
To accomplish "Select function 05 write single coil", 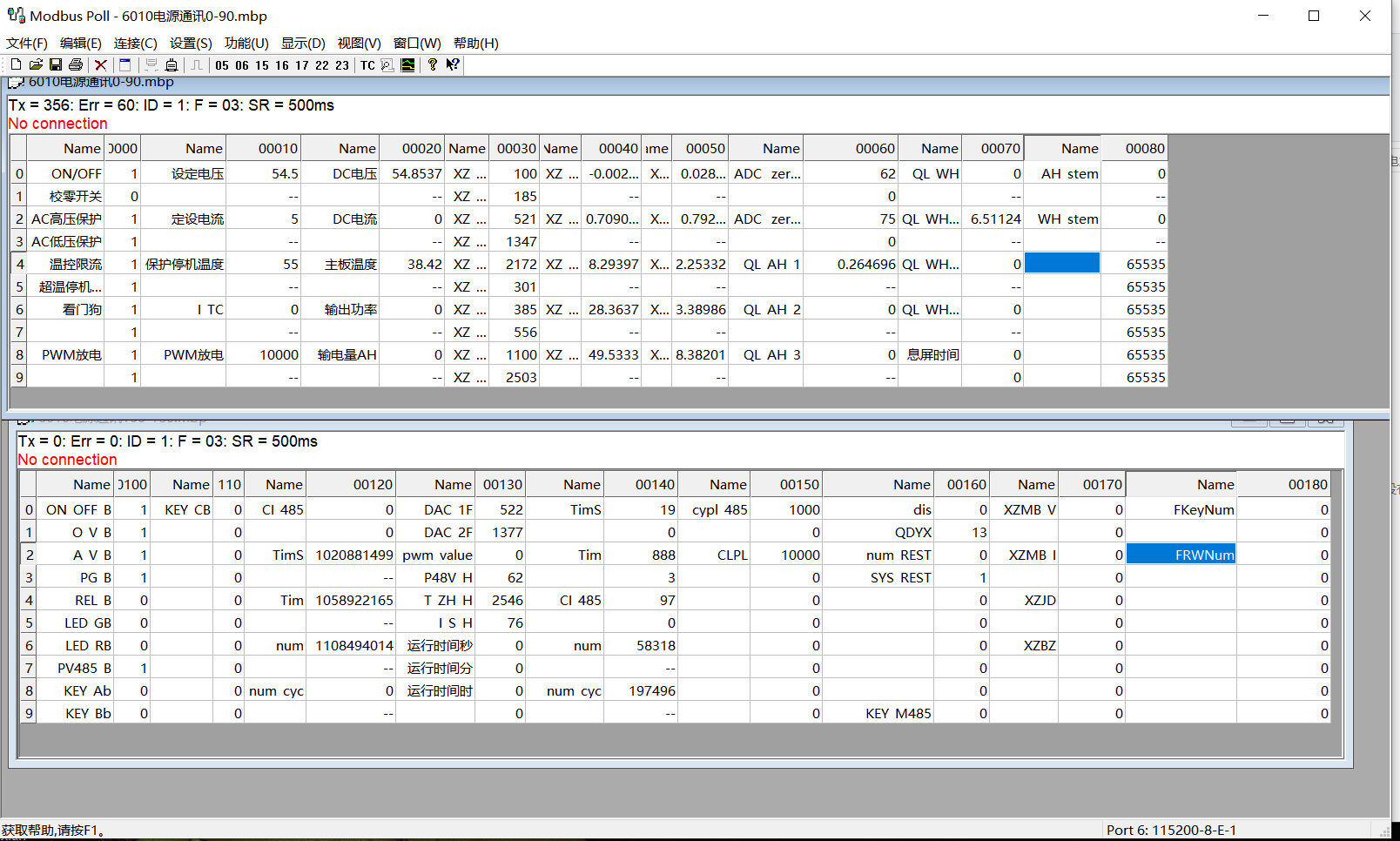I will tap(222, 65).
